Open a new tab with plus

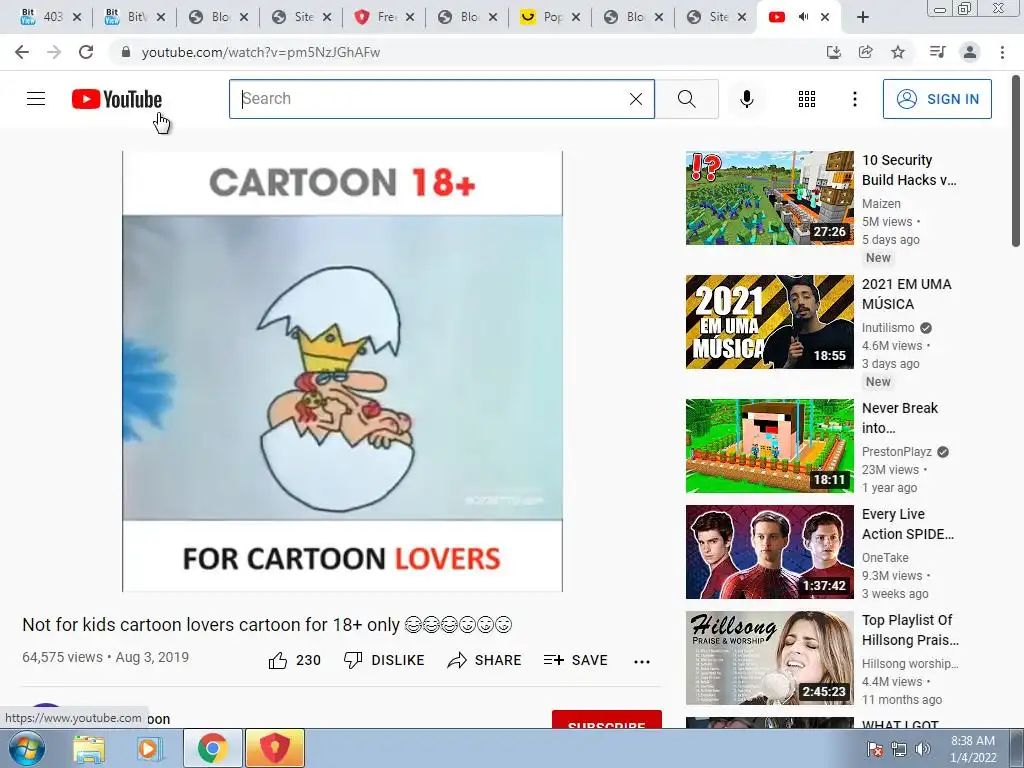click(862, 17)
